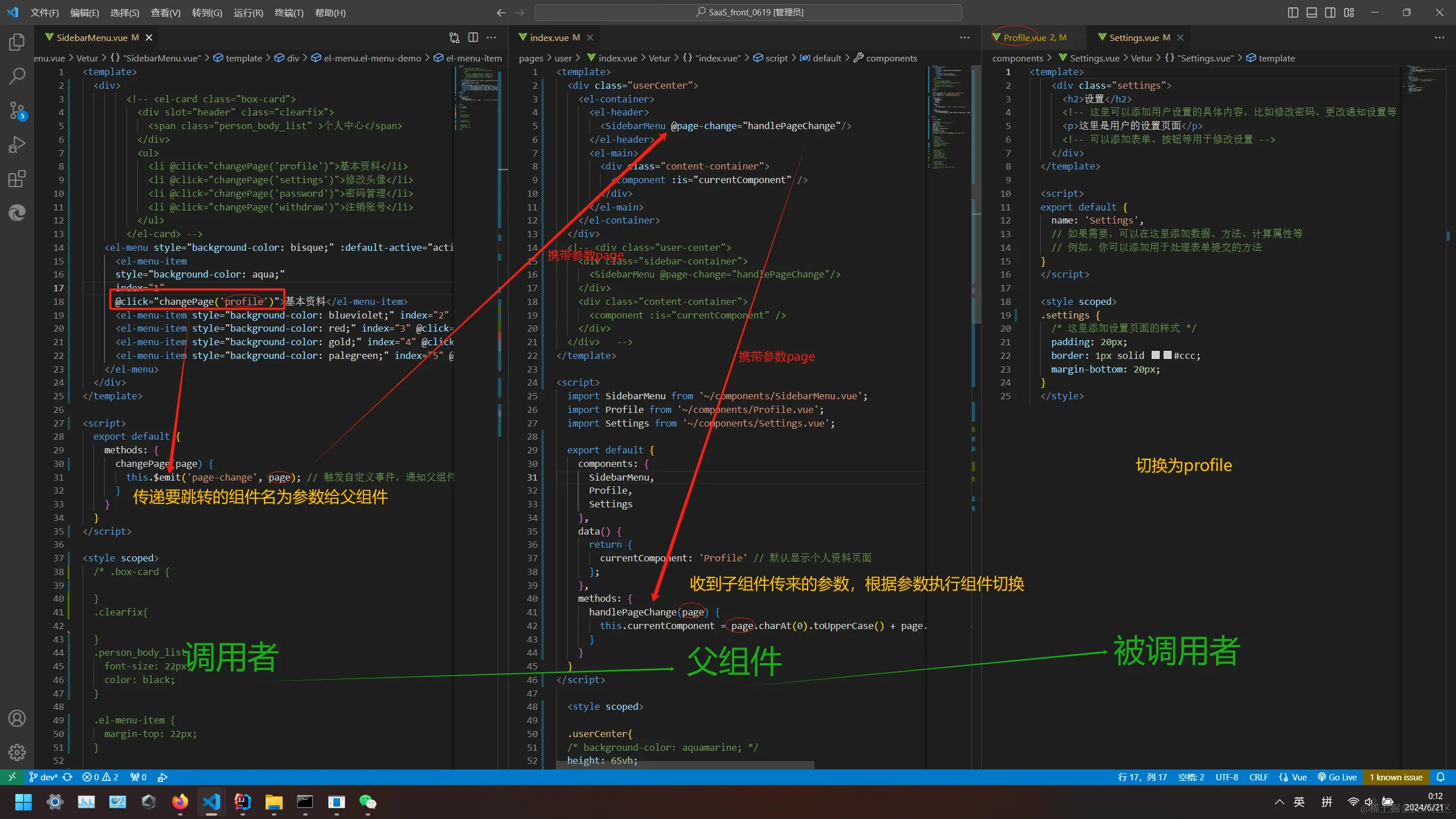Open Source Control view with 5 badge

click(x=17, y=110)
